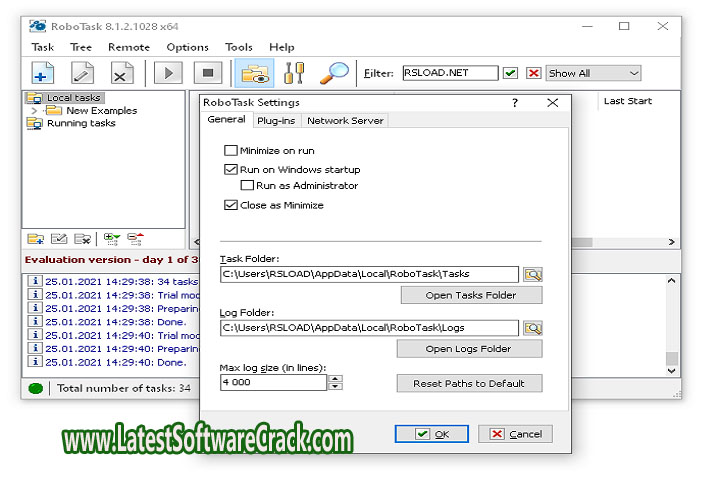This screenshot has height=480, width=720.
Task: Browse for Log Folder using its icon
Action: [533, 328]
